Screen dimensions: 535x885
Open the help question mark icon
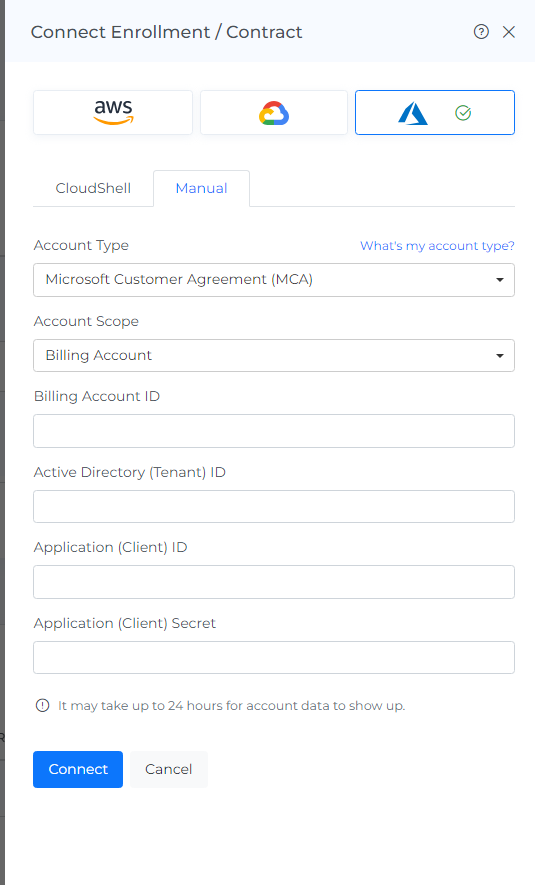[481, 32]
